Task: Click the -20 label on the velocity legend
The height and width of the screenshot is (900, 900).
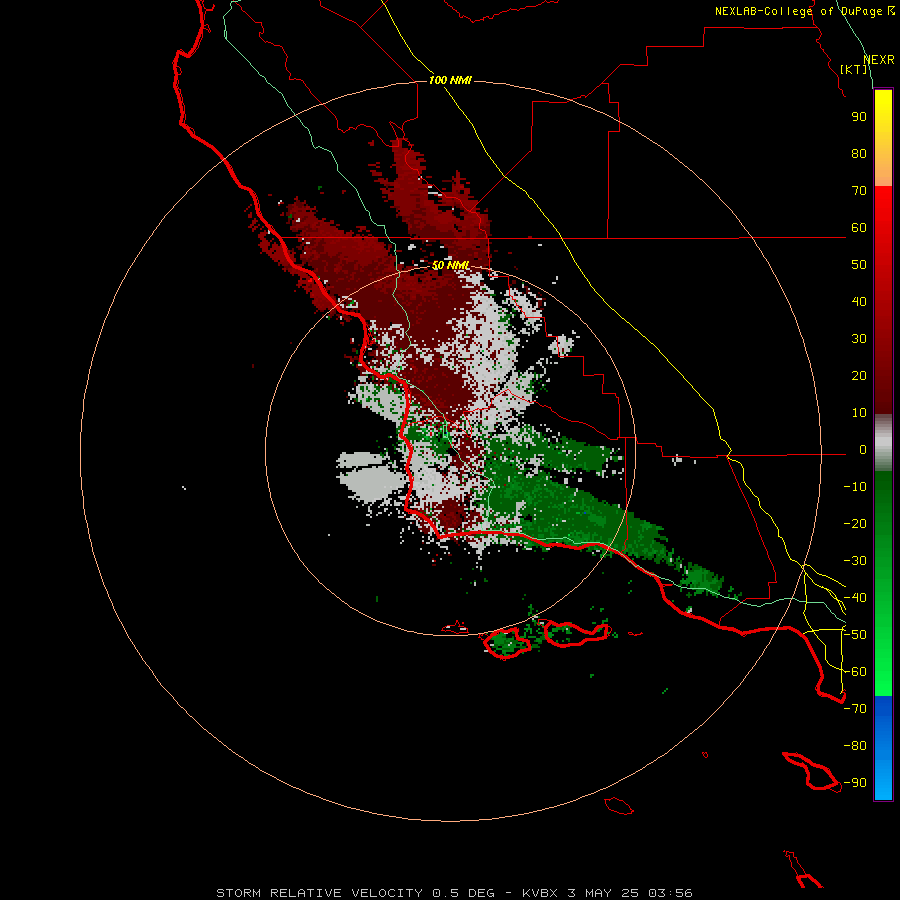Action: tap(855, 524)
